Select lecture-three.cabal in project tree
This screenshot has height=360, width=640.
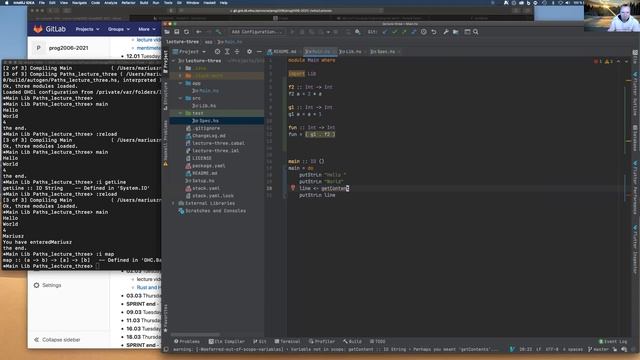215,143
